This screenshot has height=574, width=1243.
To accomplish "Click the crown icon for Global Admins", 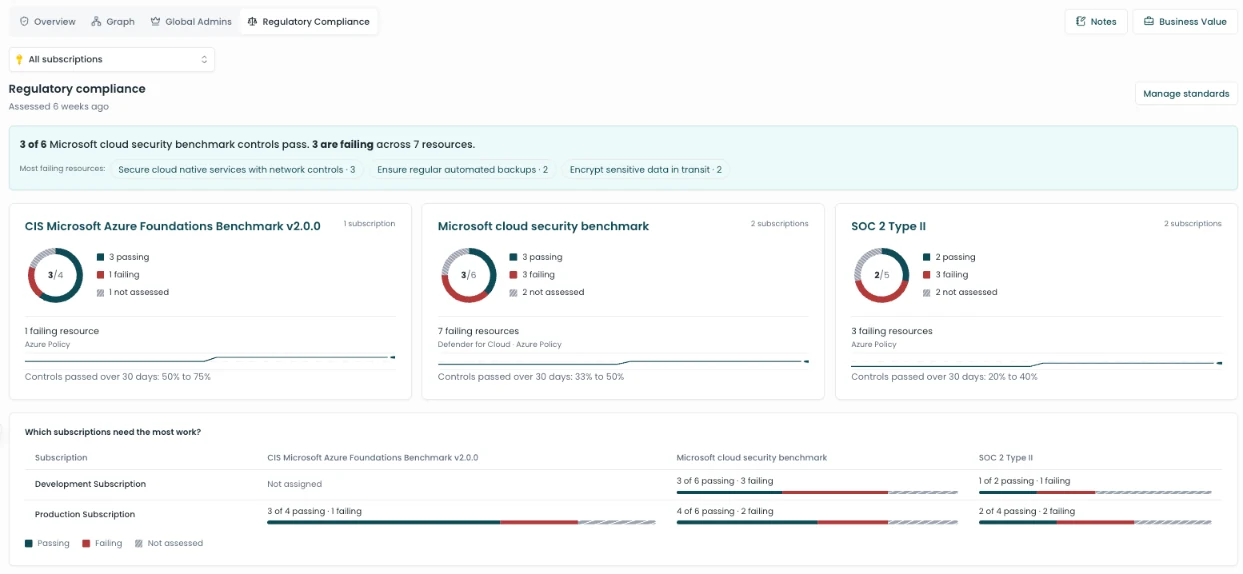I will [155, 21].
